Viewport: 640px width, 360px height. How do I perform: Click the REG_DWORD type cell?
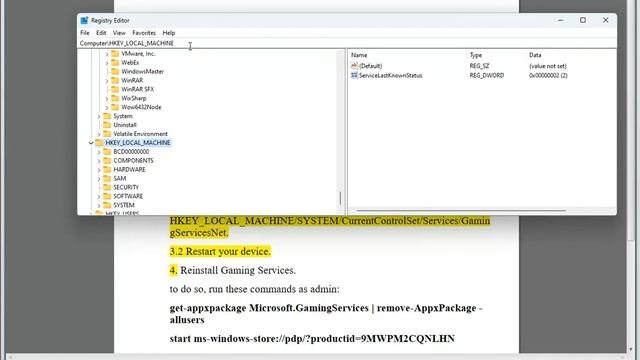tap(487, 76)
